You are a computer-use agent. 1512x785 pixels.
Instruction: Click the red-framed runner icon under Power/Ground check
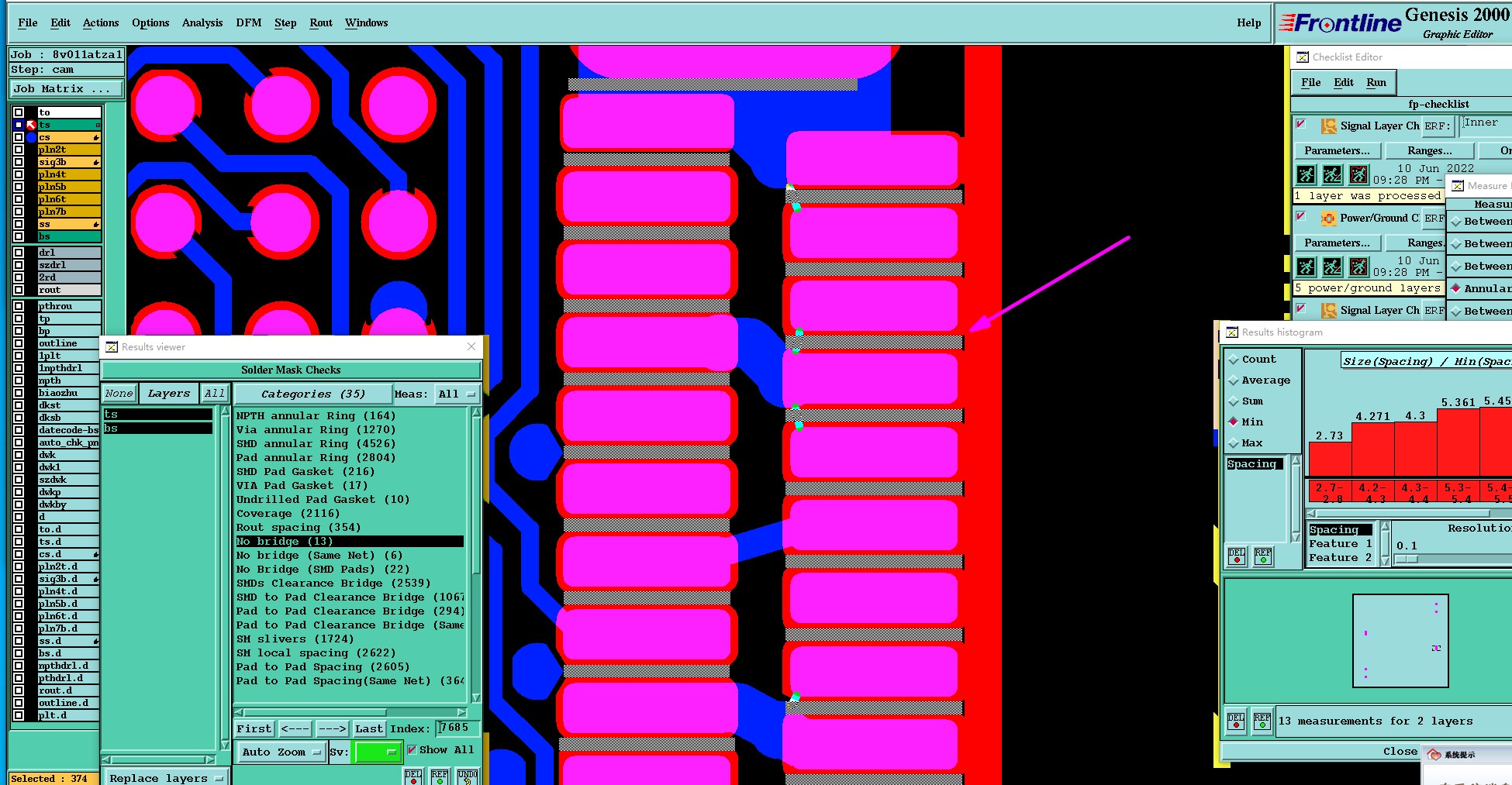point(1358,267)
